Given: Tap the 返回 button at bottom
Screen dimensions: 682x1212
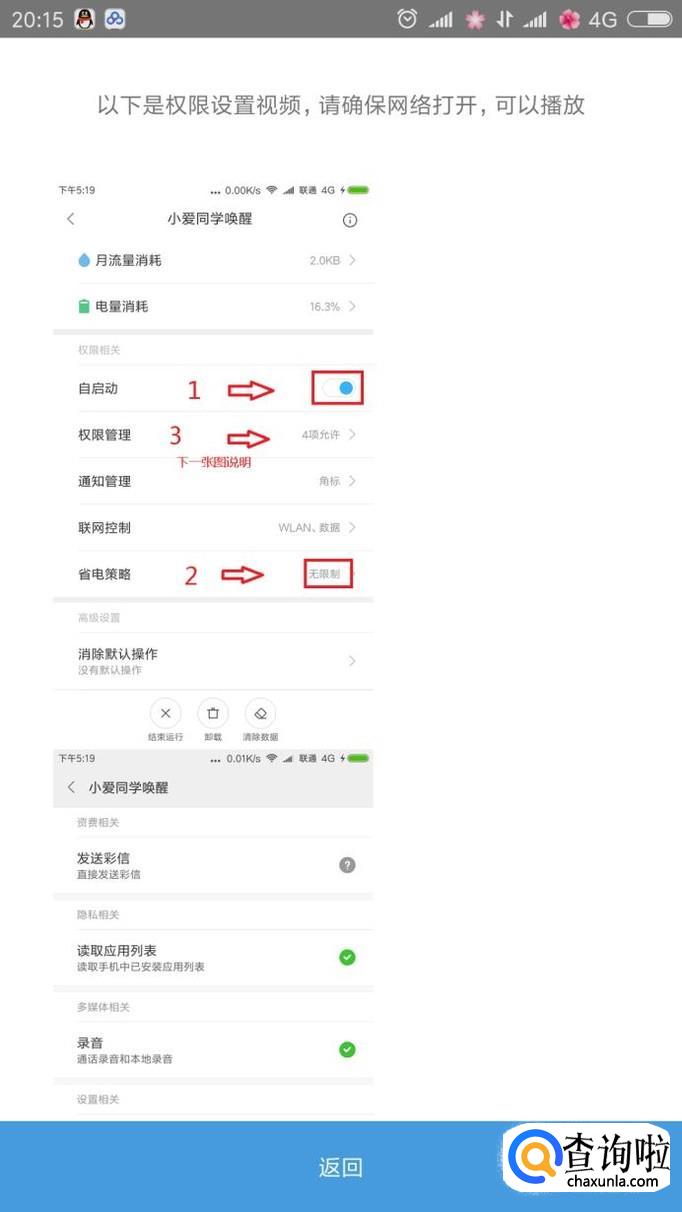Looking at the screenshot, I should pos(341,1167).
